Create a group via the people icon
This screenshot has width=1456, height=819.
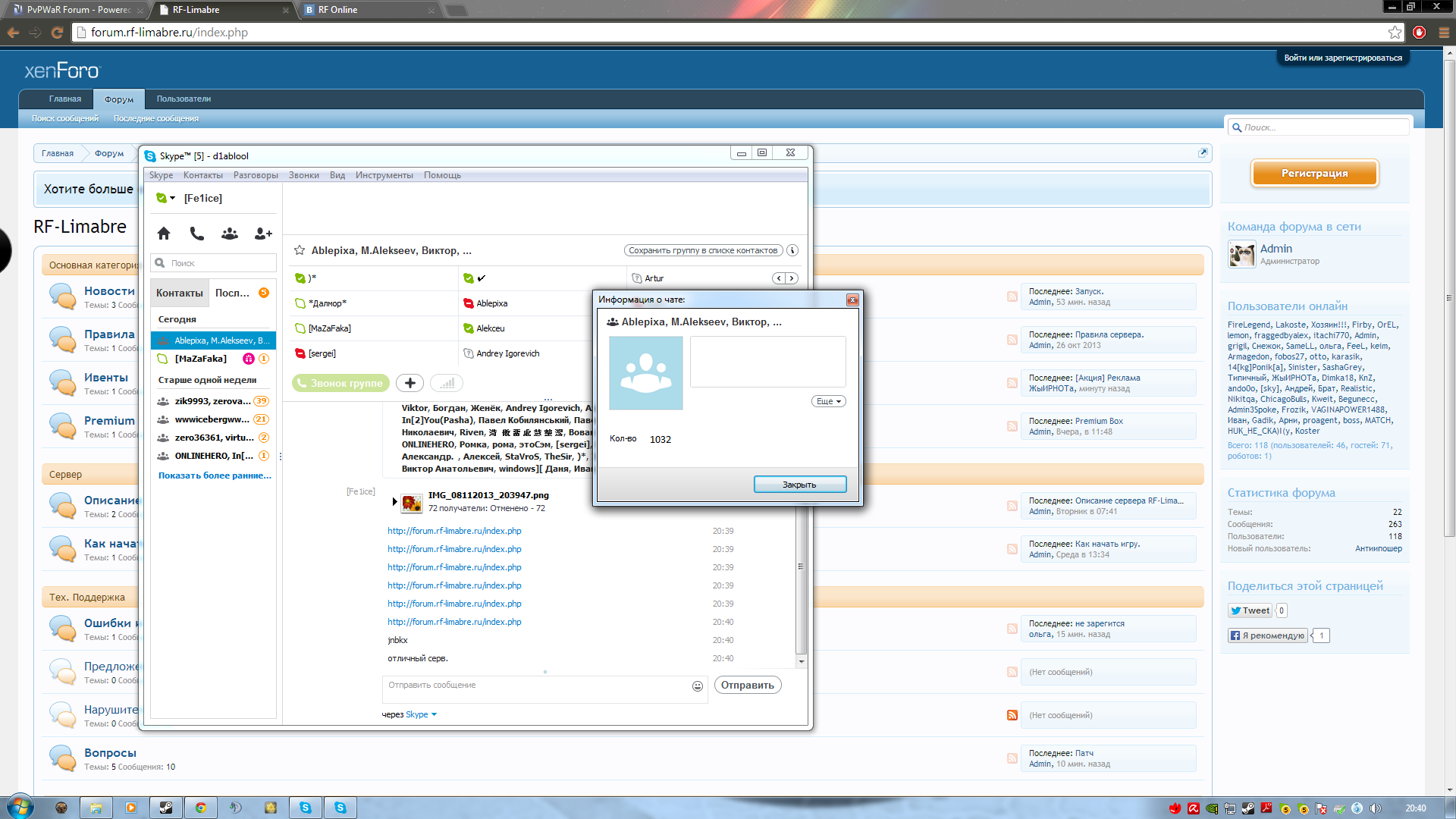tap(230, 234)
